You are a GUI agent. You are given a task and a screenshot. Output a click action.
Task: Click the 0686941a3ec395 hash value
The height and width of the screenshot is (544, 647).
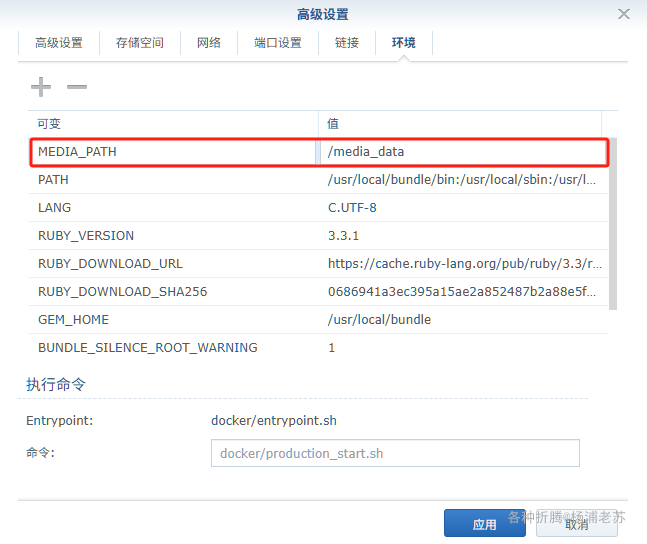[x=462, y=292]
